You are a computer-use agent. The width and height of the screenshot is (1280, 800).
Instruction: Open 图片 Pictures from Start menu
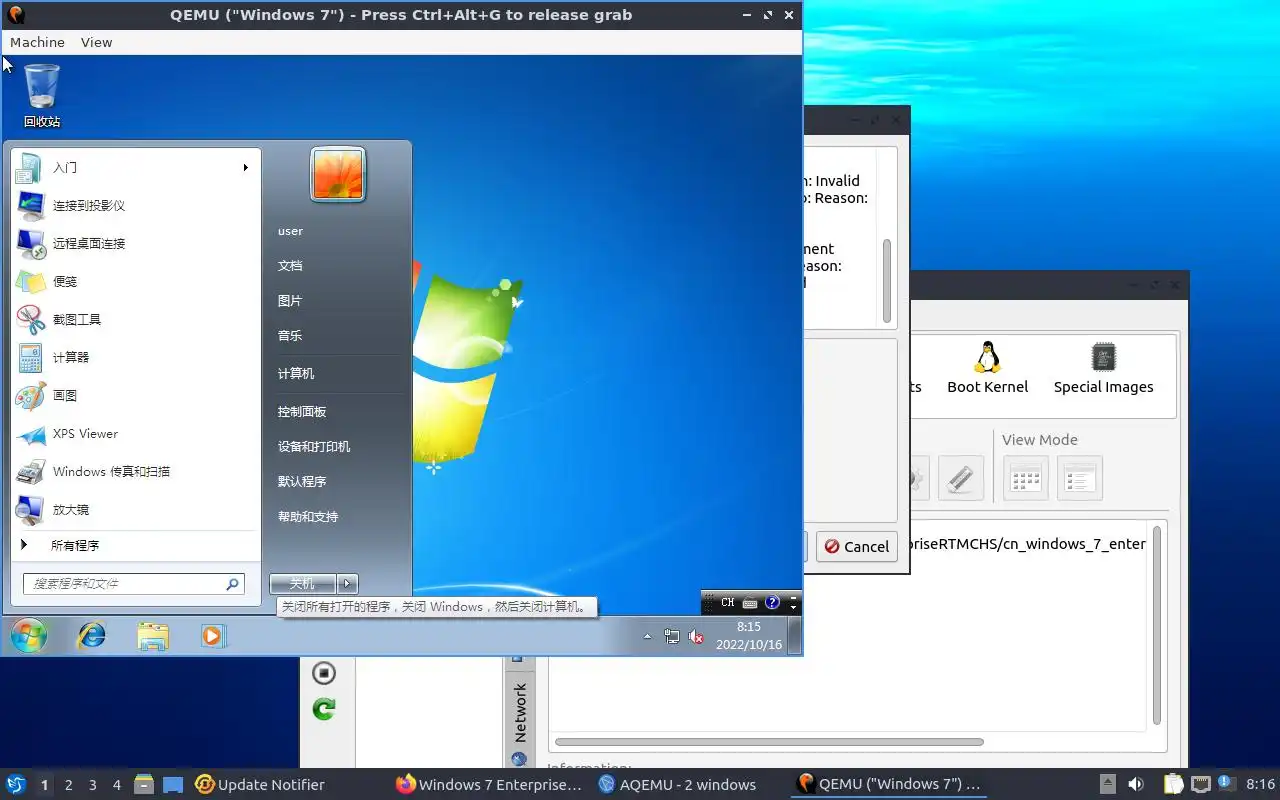[x=290, y=300]
